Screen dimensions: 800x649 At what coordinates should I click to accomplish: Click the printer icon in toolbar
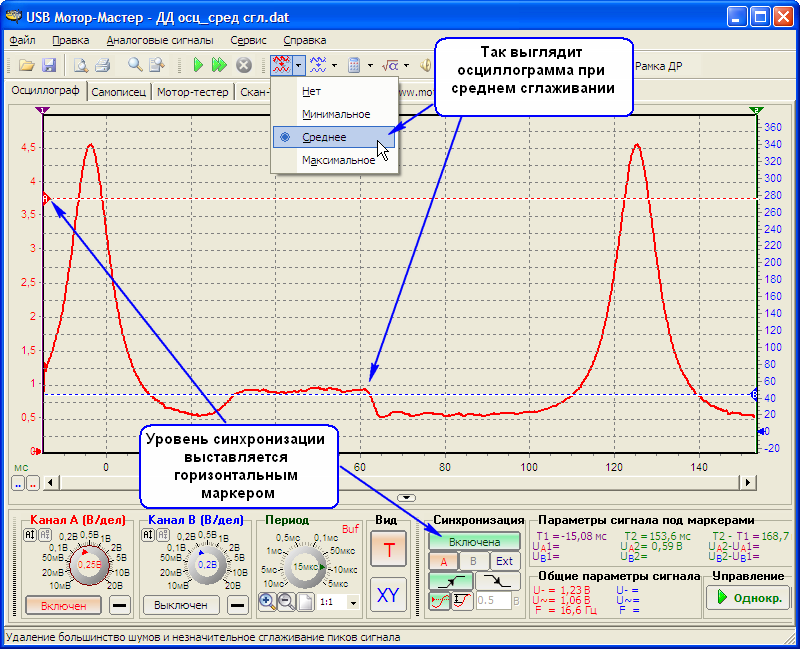102,65
